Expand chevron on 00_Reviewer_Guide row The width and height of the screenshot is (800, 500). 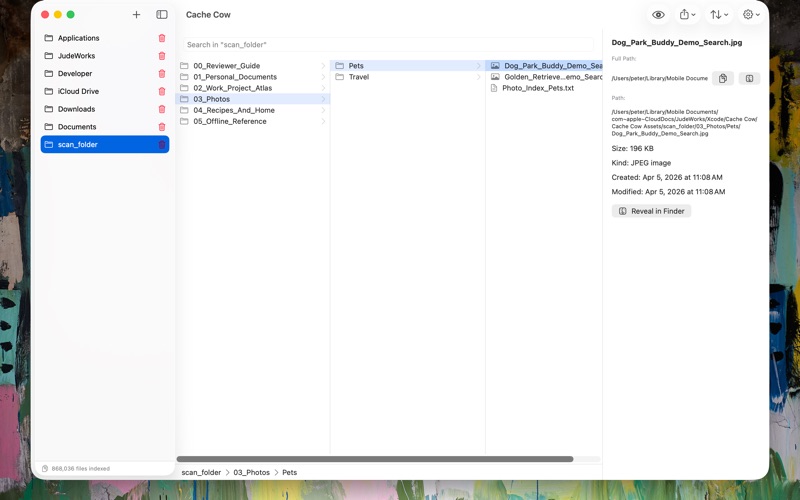pos(323,65)
